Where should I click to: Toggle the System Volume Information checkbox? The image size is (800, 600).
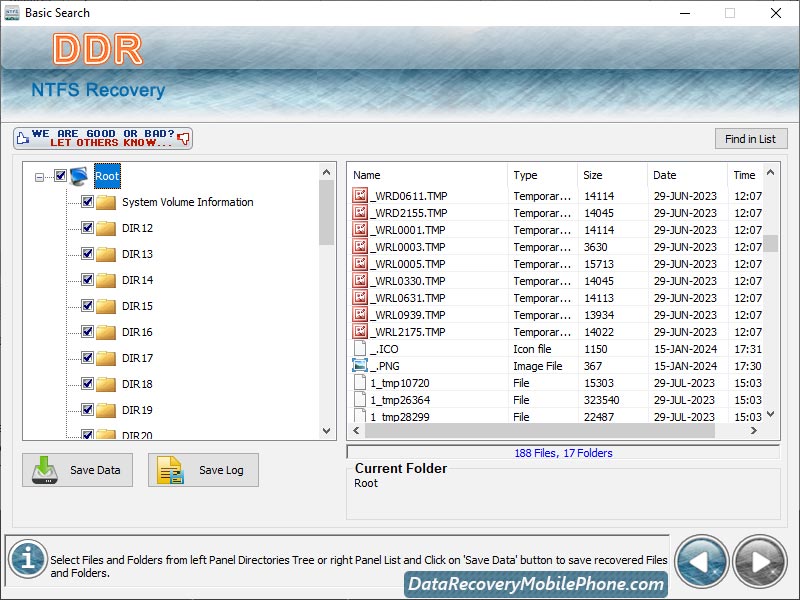86,201
